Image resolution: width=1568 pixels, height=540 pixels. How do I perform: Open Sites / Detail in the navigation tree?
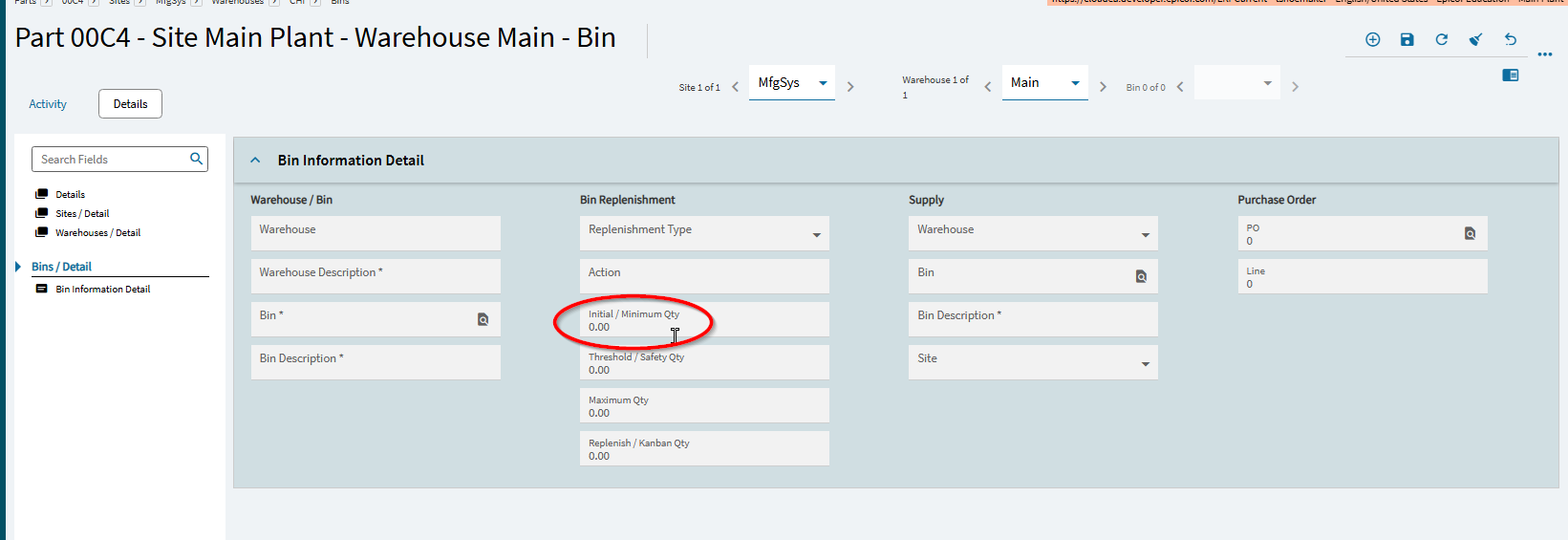point(82,214)
